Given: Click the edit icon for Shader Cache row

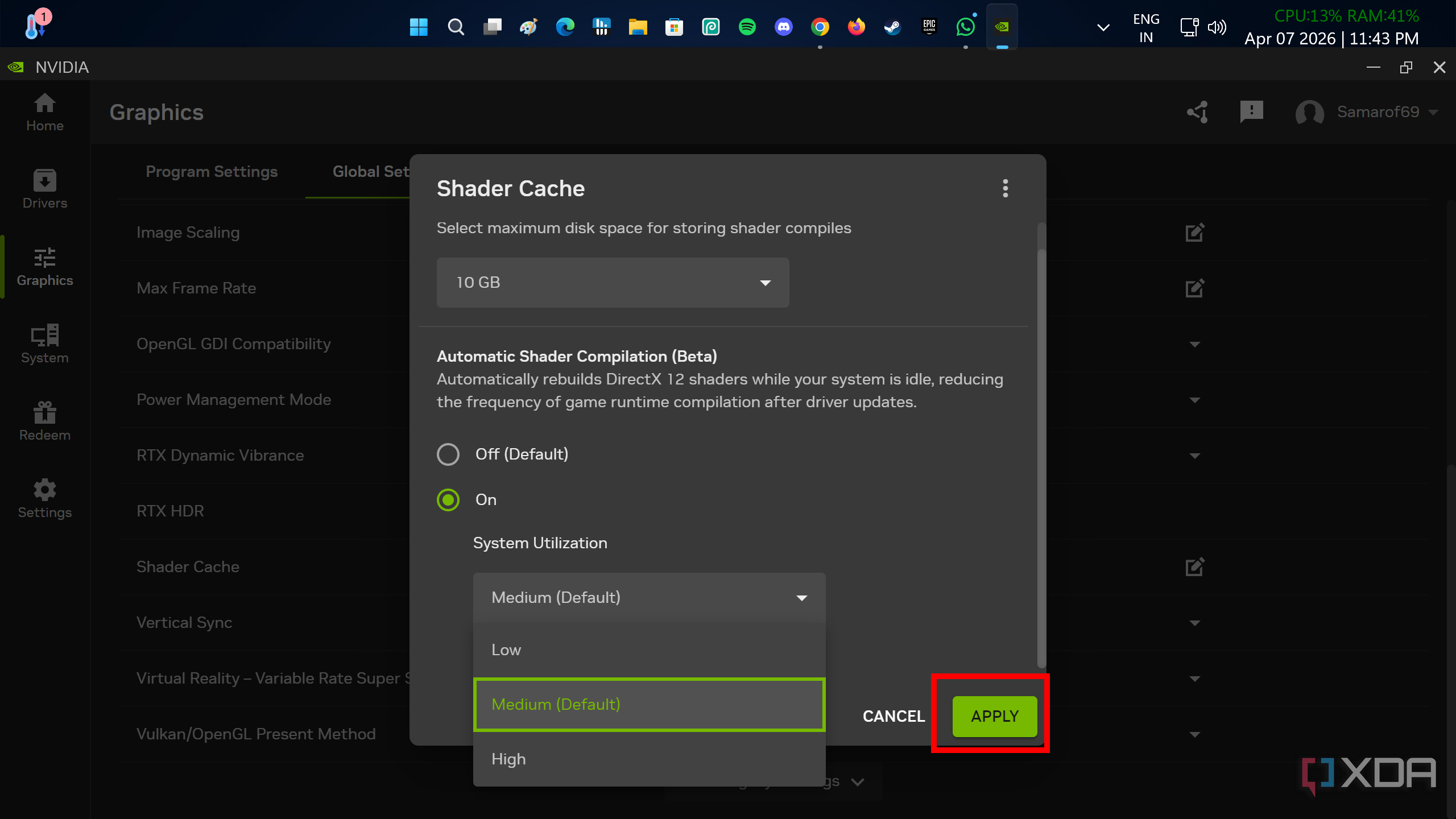Looking at the screenshot, I should pos(1195,566).
